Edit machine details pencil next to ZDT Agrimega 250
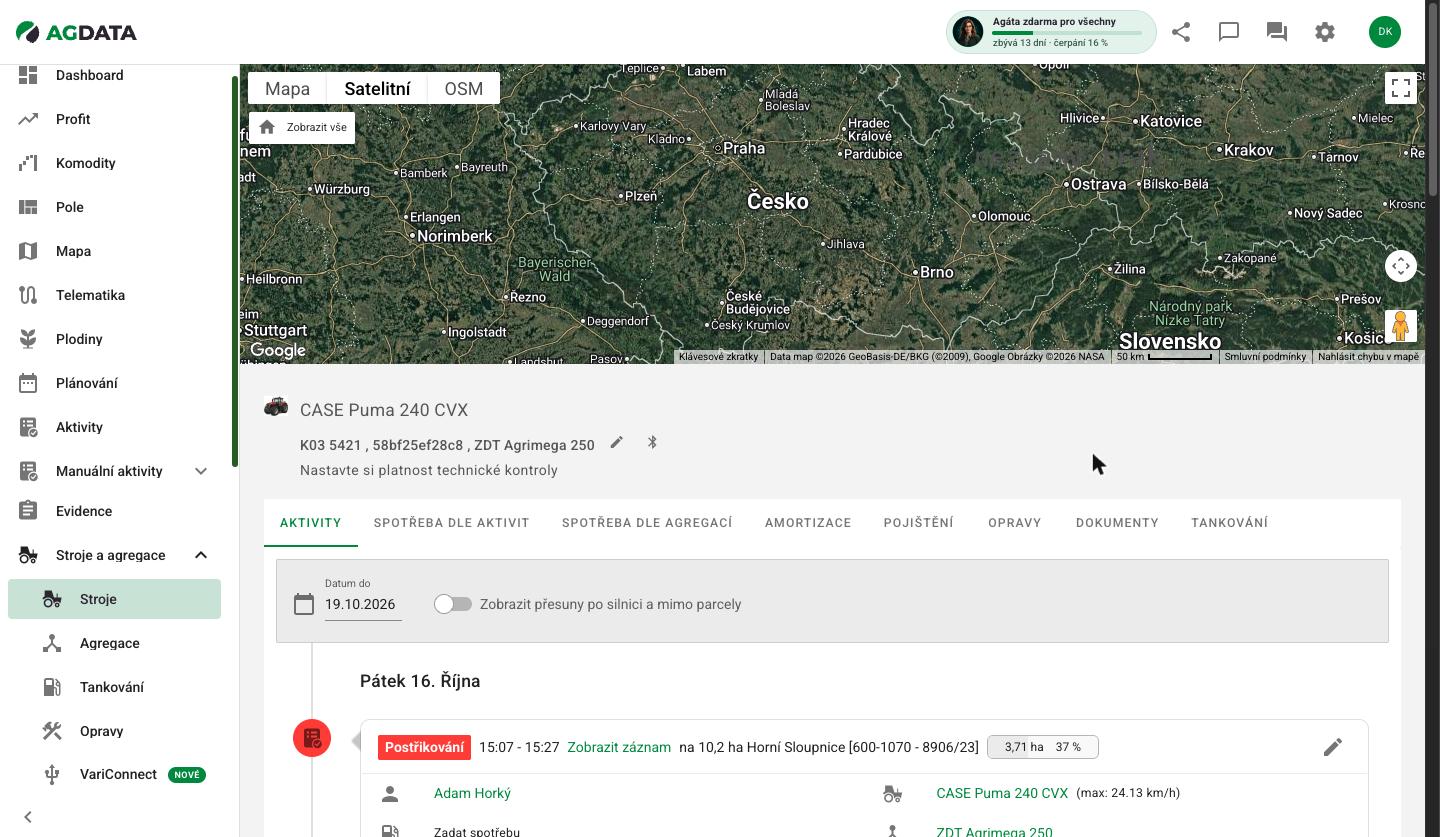This screenshot has height=837, width=1440. [617, 443]
